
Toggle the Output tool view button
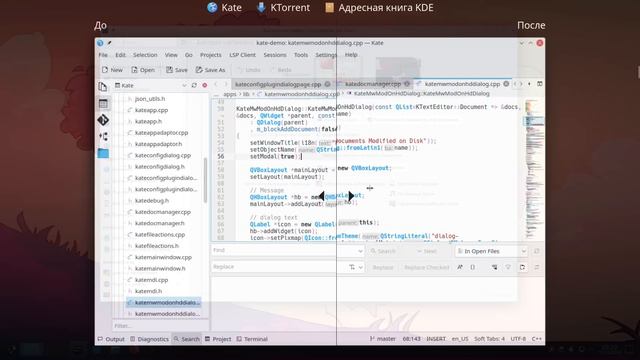click(x=111, y=339)
